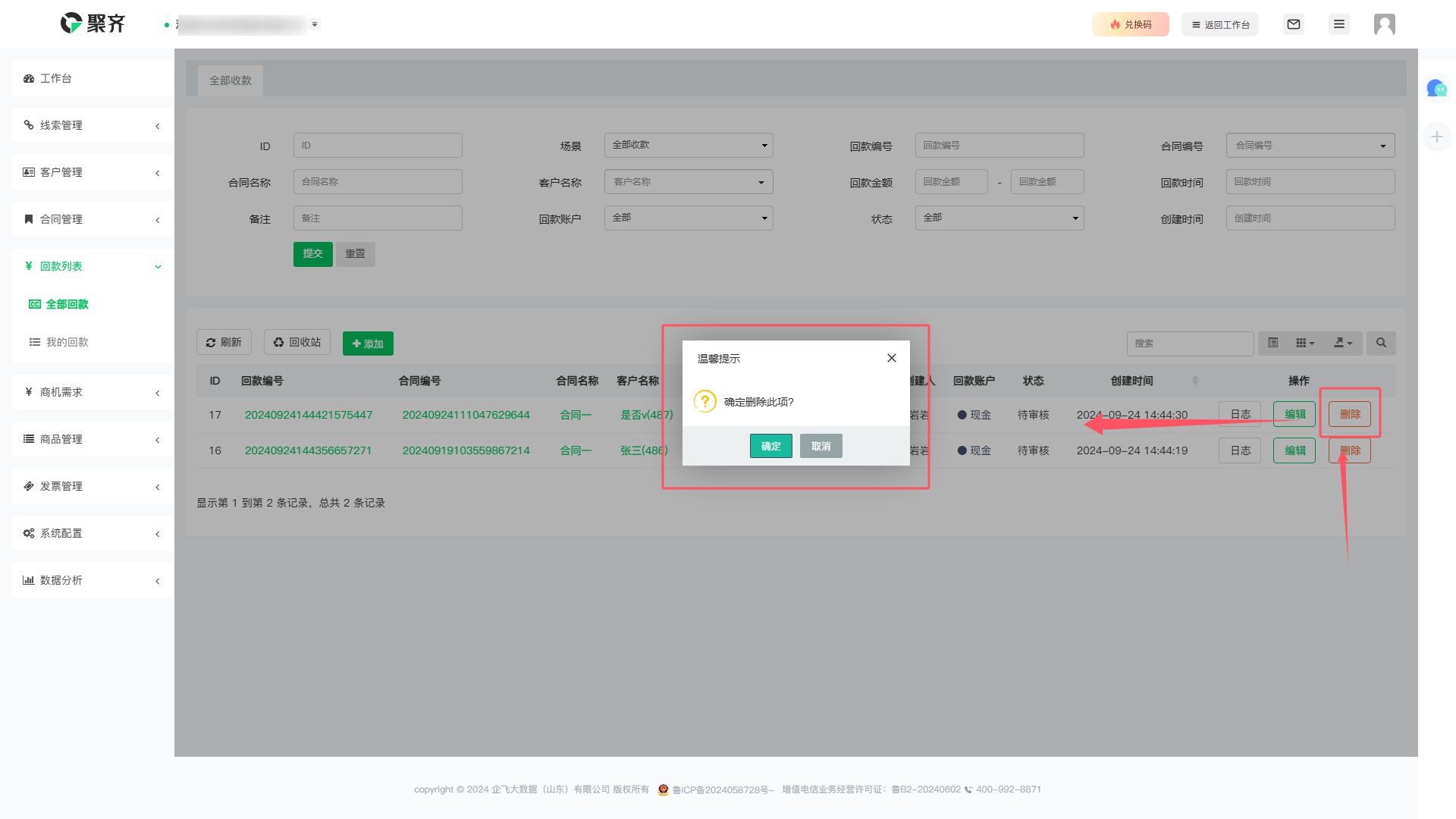1456x819 pixels.
Task: Click 返回工作台 button
Action: click(1220, 24)
